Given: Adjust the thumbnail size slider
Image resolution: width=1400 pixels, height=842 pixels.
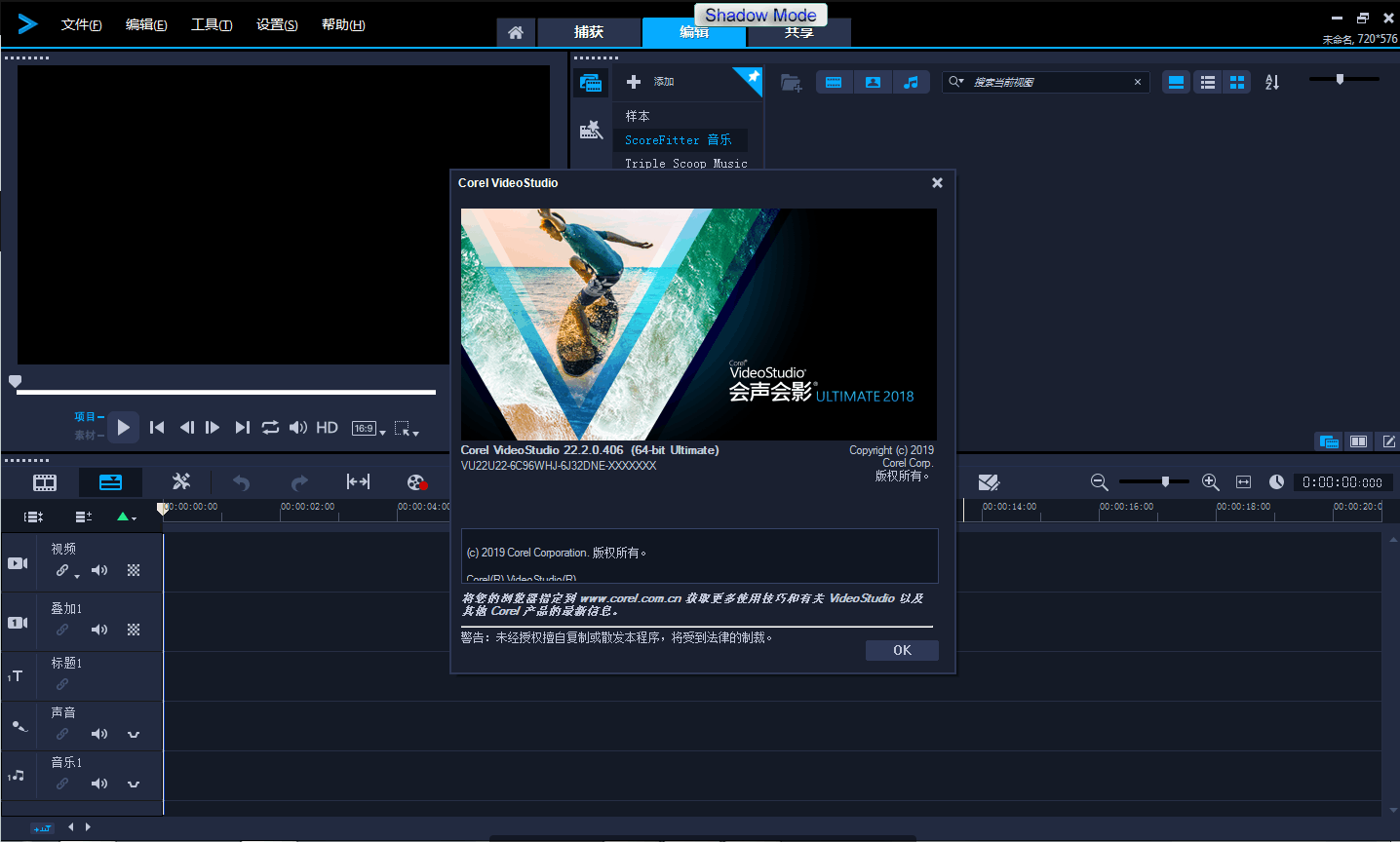Looking at the screenshot, I should 1340,79.
